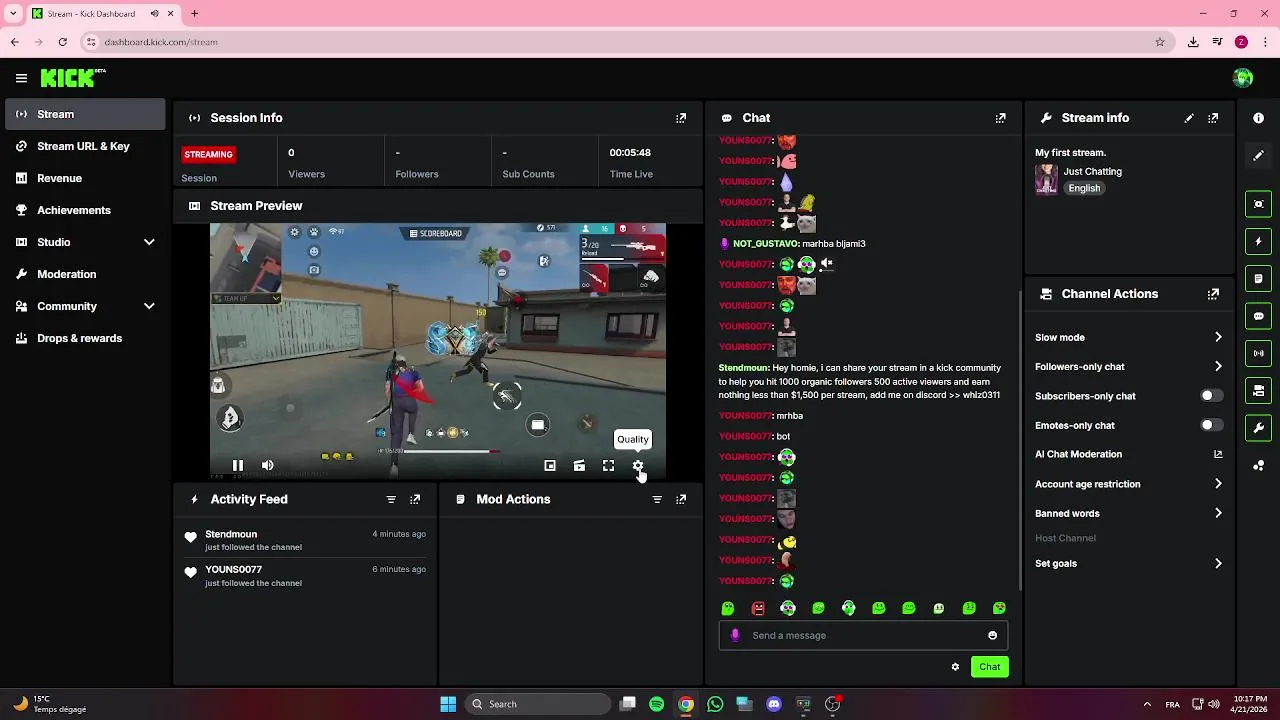The height and width of the screenshot is (720, 1280).
Task: Toggle Mod Actions panel via note icon
Action: (x=1258, y=278)
